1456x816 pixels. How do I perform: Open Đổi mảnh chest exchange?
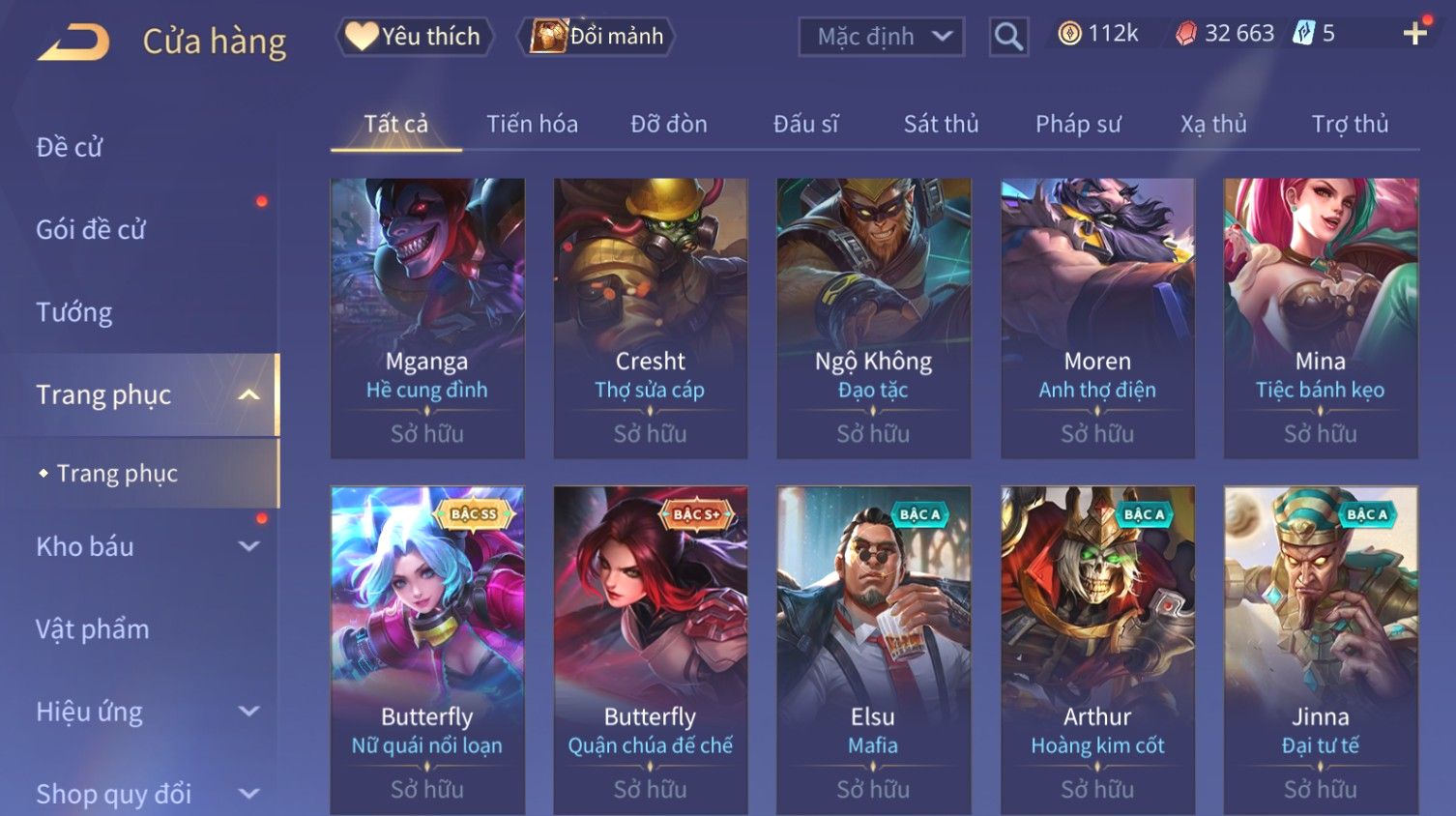click(x=597, y=37)
